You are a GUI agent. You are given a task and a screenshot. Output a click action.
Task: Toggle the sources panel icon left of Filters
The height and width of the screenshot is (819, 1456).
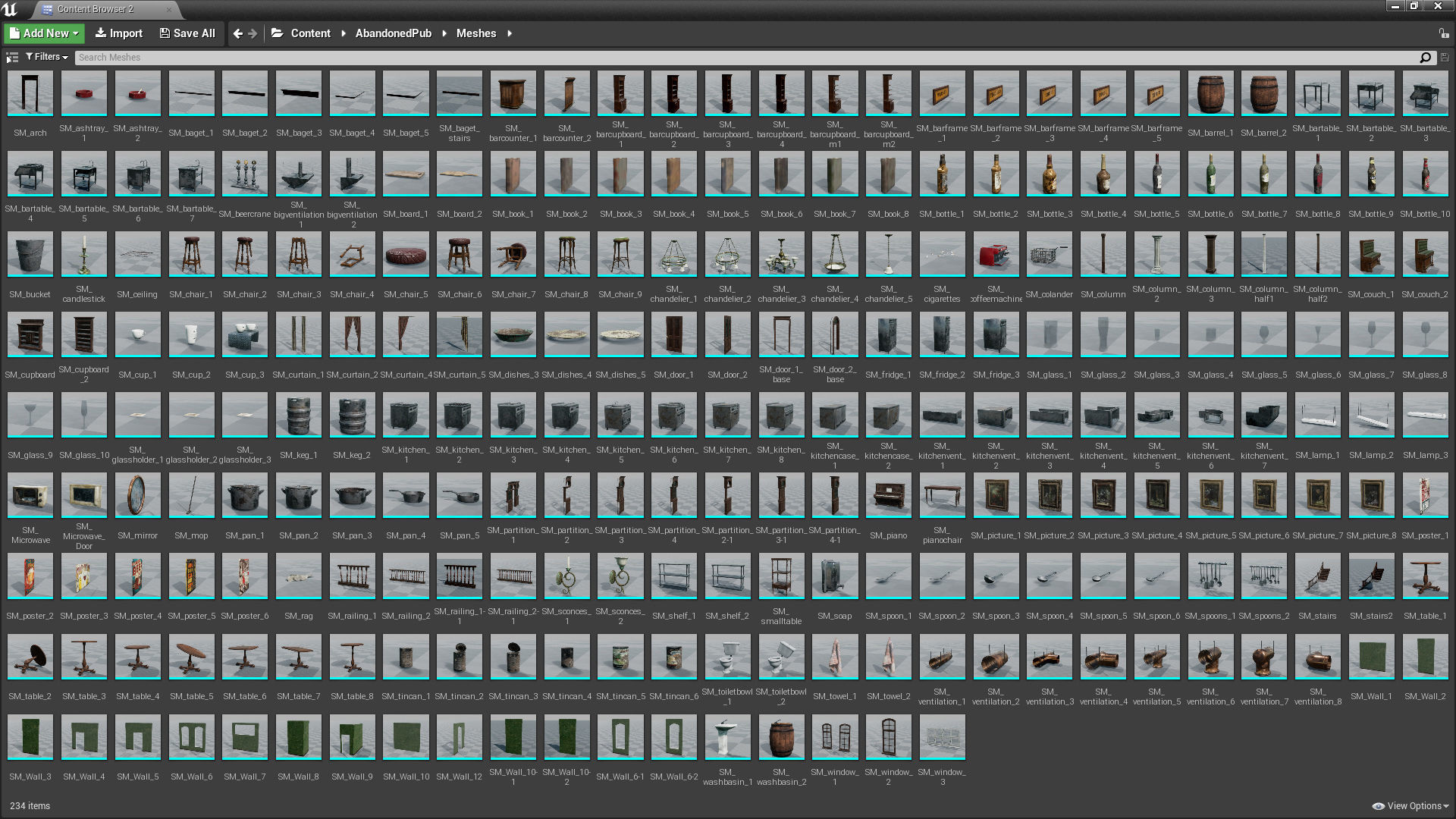tap(12, 58)
